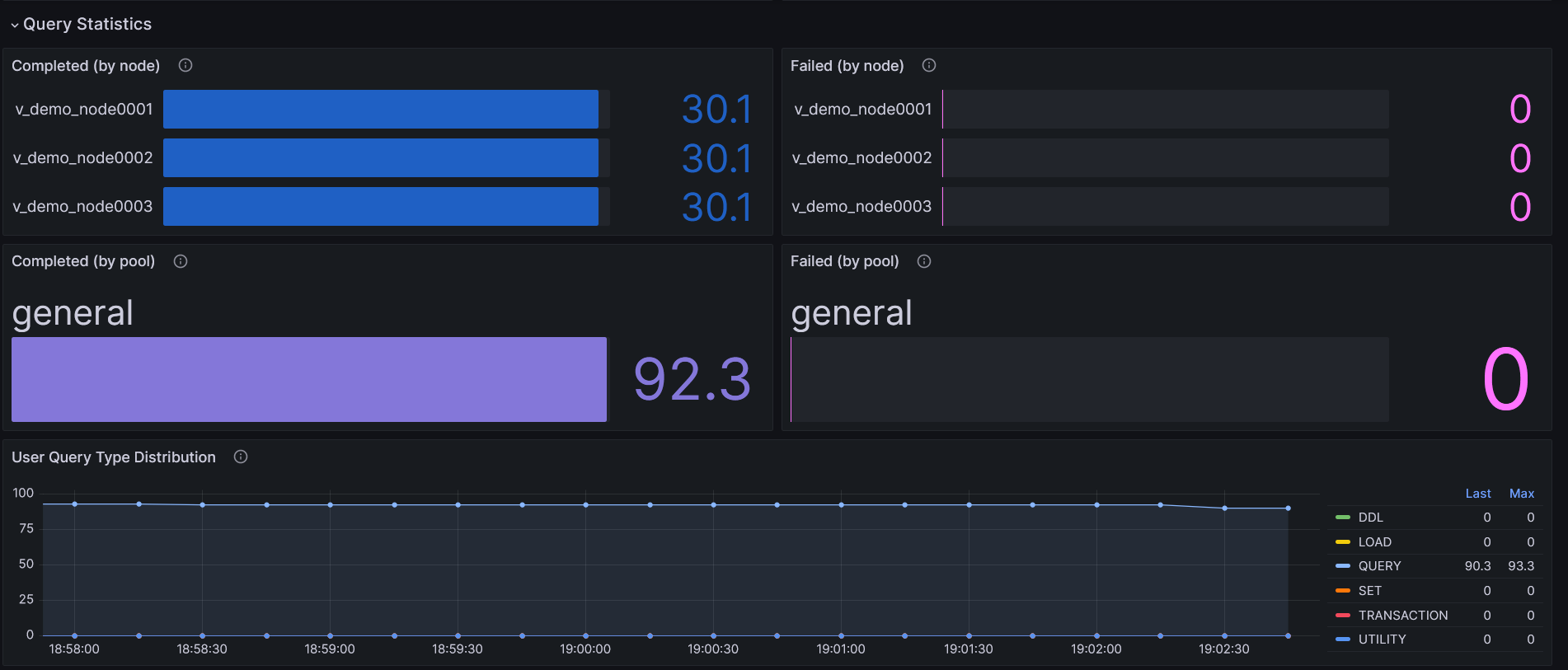The height and width of the screenshot is (670, 1568).
Task: Sort legend by Max column
Action: [1521, 494]
